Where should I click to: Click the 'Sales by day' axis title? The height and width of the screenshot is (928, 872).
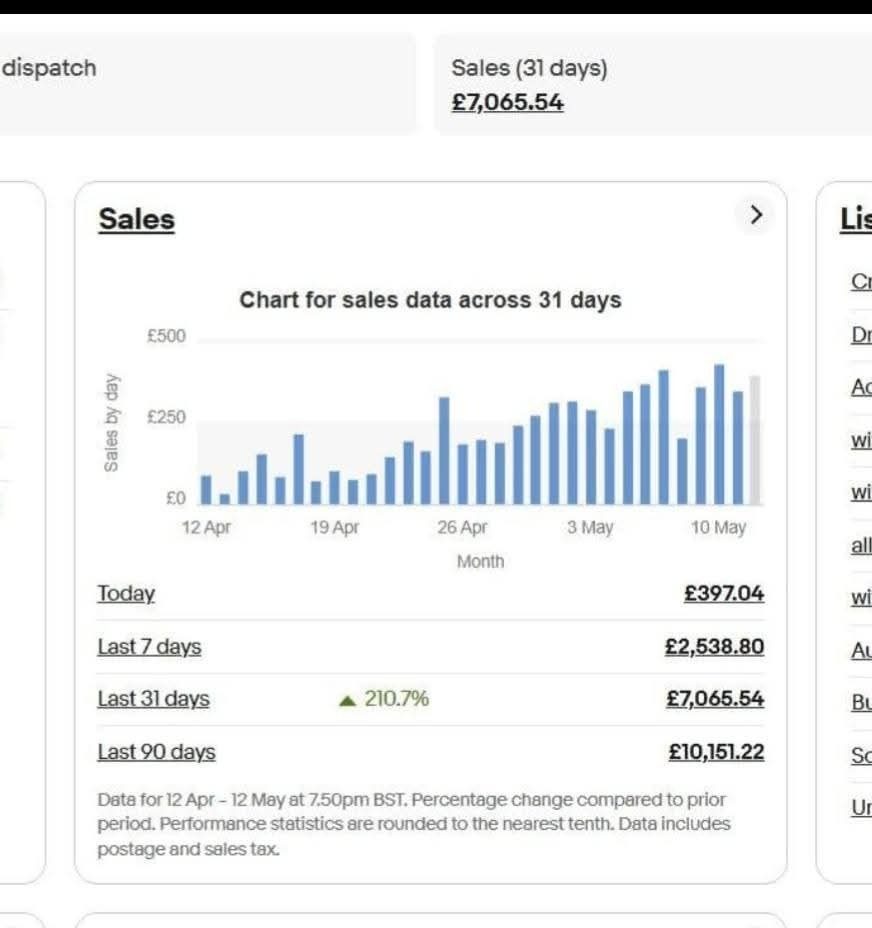click(111, 423)
